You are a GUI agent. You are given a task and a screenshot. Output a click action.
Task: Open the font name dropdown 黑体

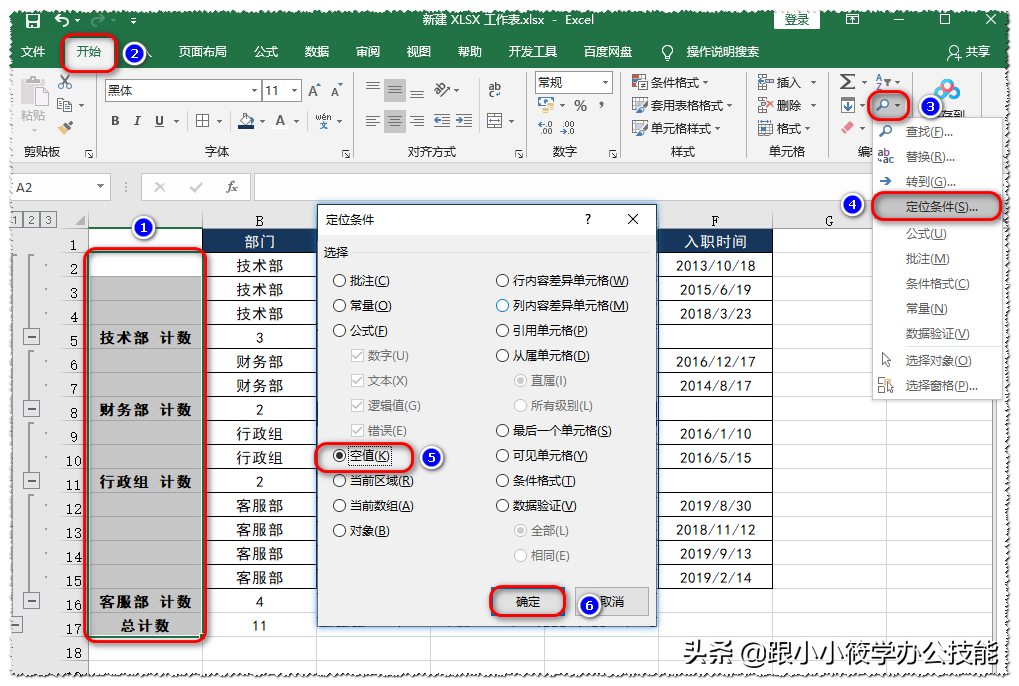[254, 91]
